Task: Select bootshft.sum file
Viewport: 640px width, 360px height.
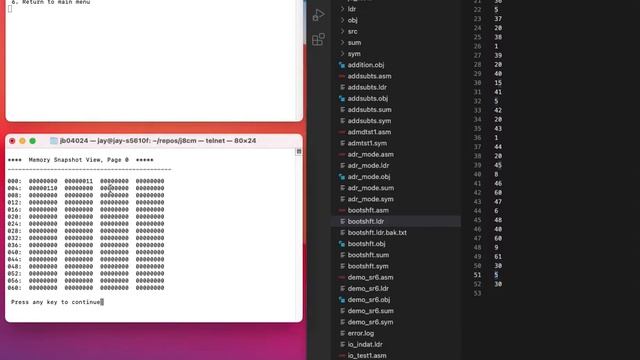Action: (368, 255)
